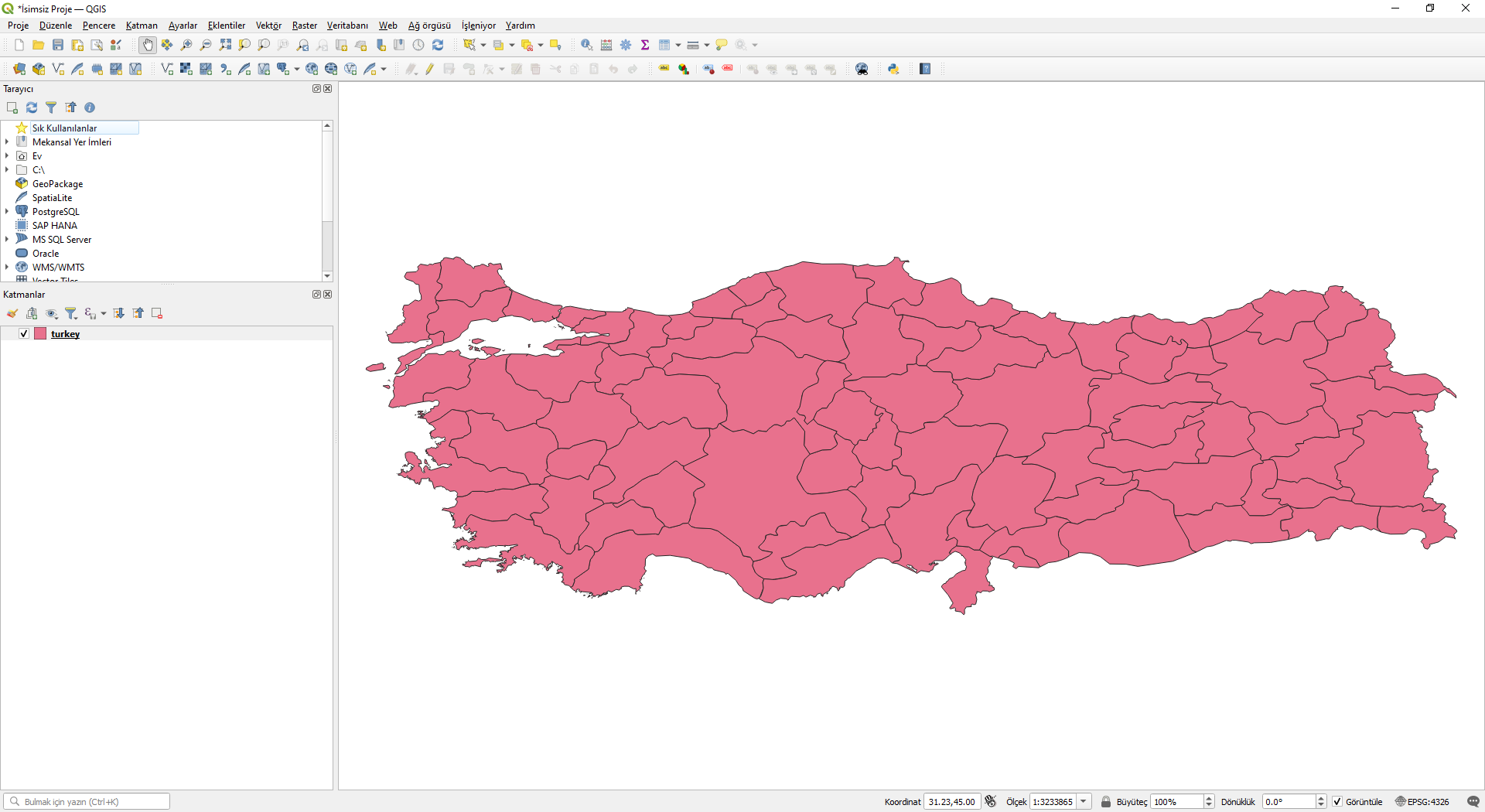
Task: Toggle visibility of the turkey layer
Action: pyautogui.click(x=24, y=333)
